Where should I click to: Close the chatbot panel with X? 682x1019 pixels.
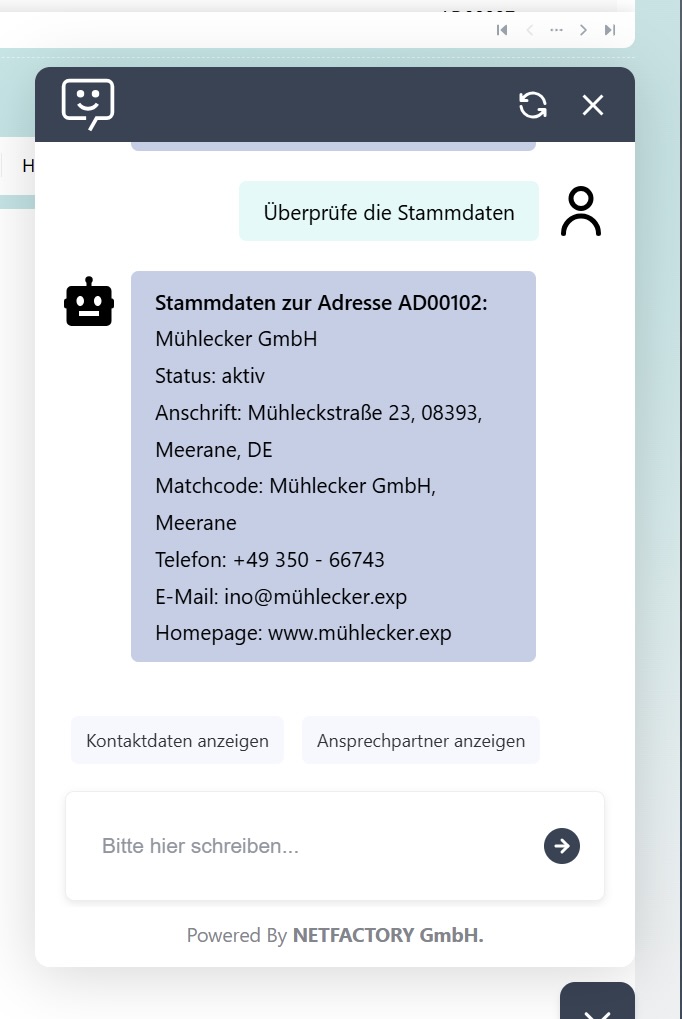click(x=593, y=105)
